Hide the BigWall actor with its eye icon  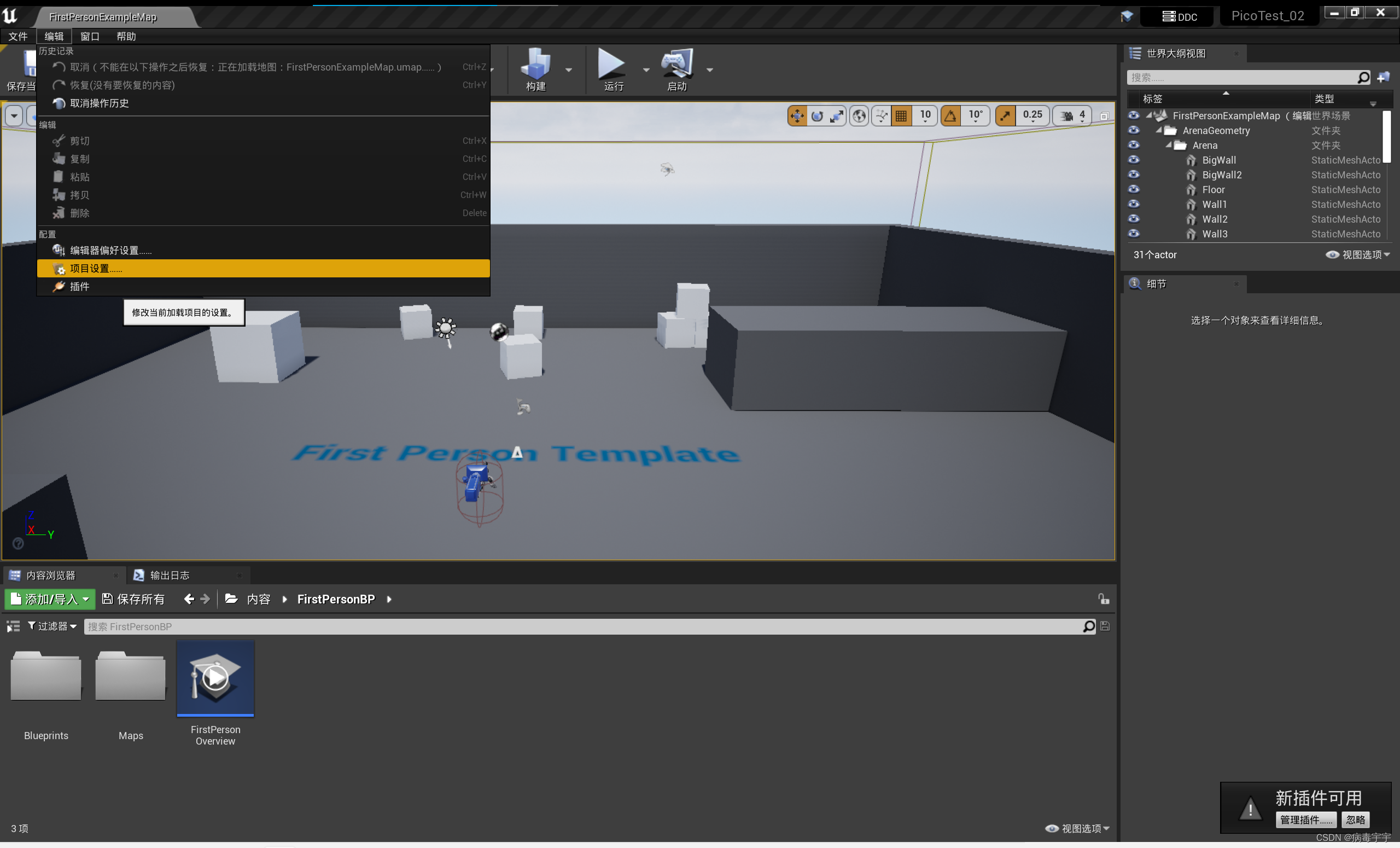click(1134, 160)
